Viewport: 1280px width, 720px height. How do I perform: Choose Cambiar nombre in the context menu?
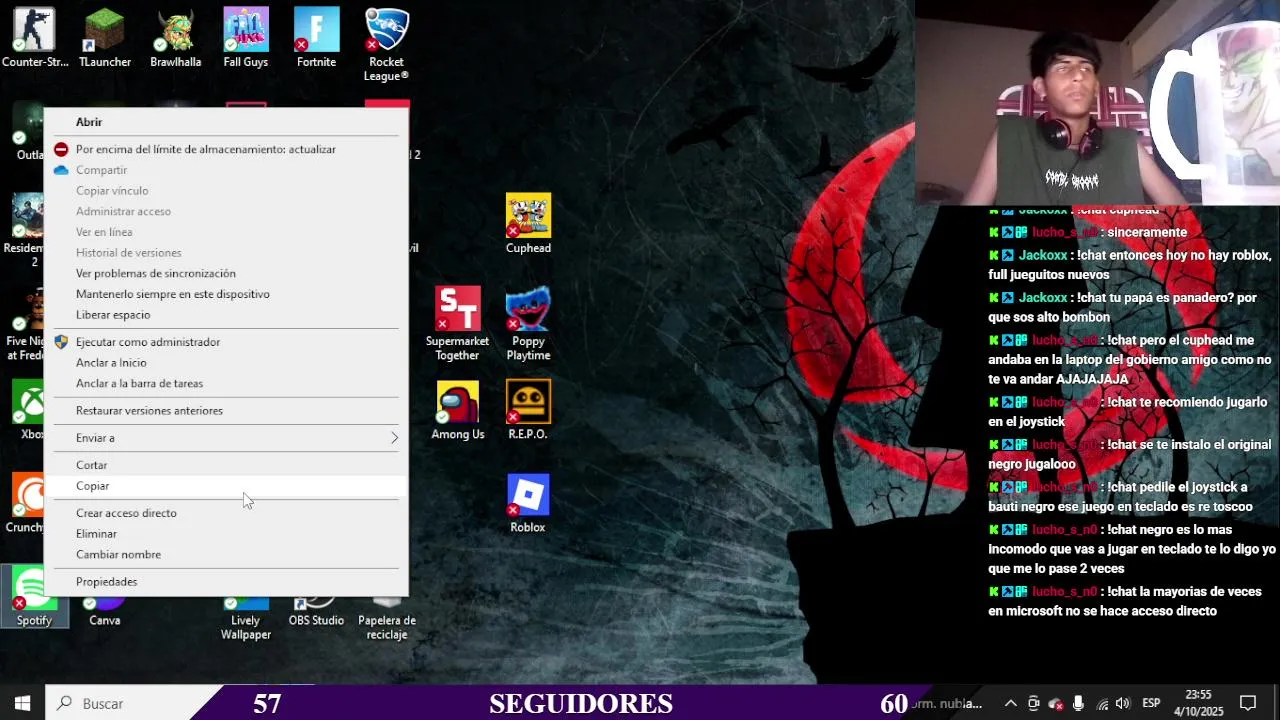tap(225, 554)
